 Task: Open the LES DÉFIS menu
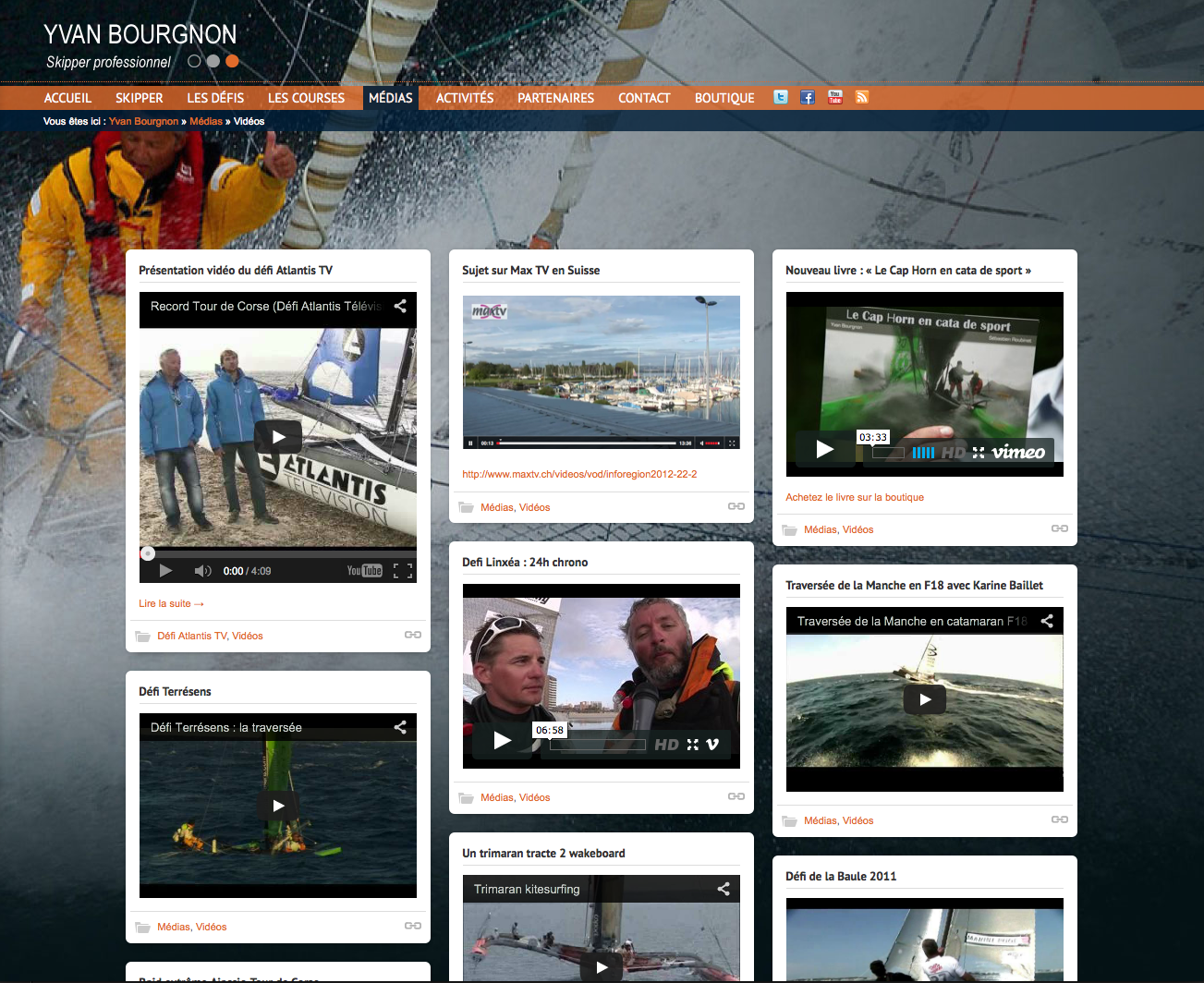click(x=215, y=98)
